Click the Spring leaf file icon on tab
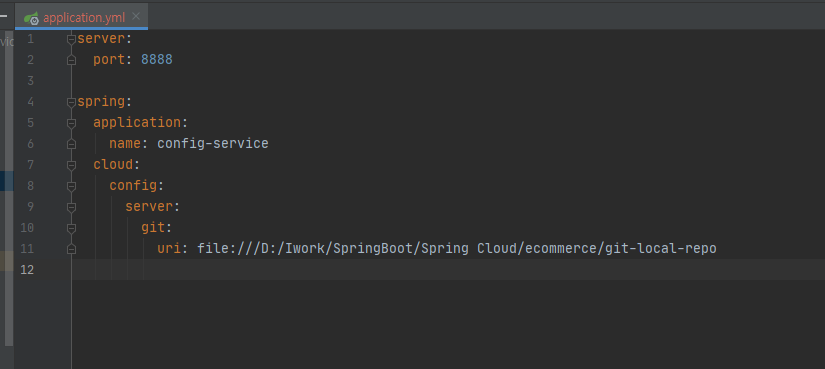 coord(32,18)
